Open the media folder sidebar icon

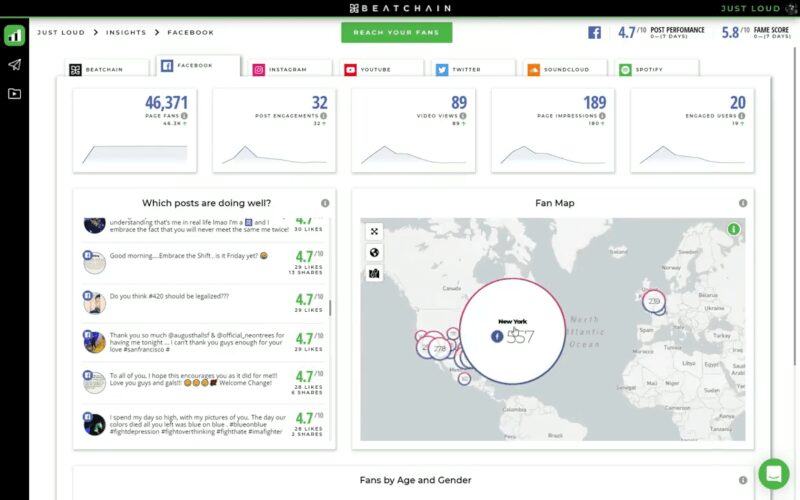(x=14, y=94)
